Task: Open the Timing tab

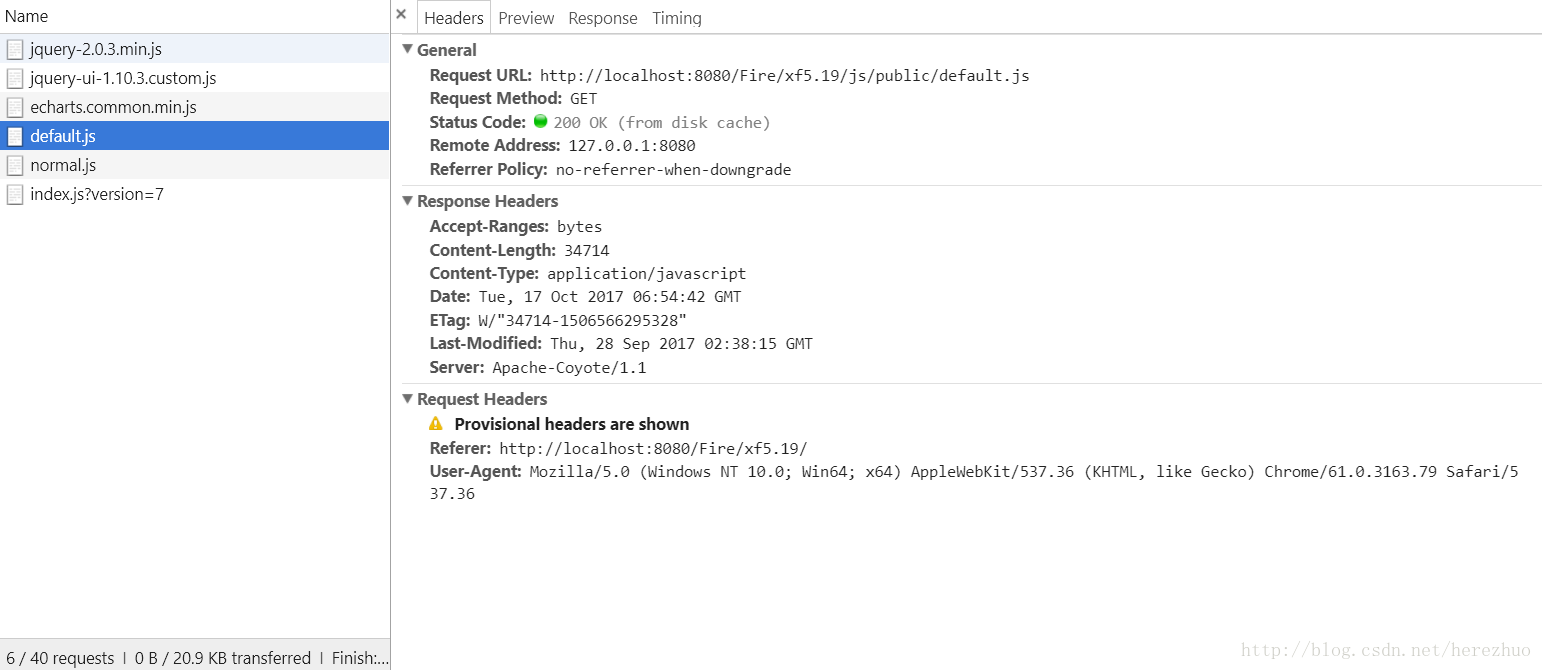Action: pyautogui.click(x=677, y=18)
